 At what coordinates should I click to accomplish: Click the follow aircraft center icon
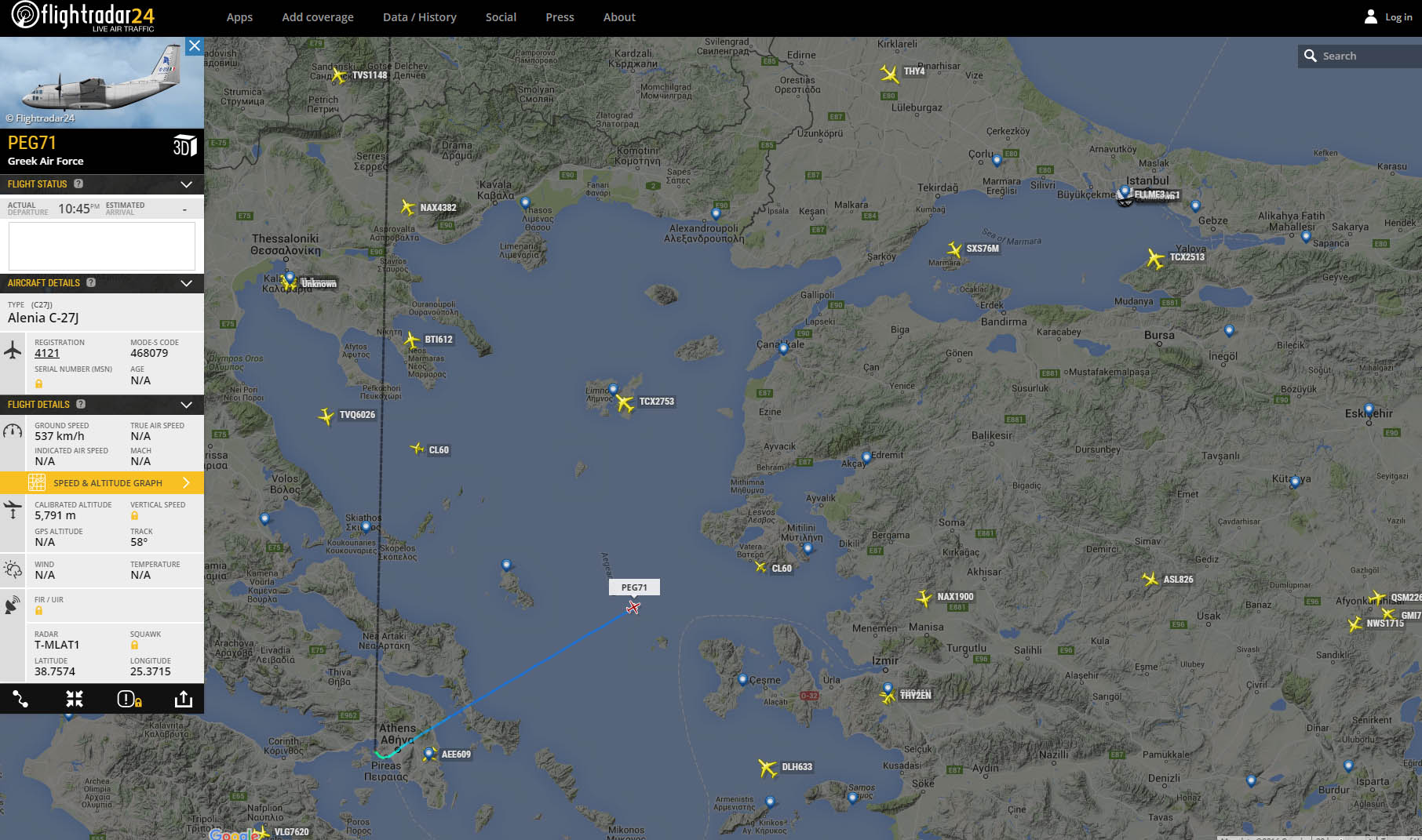tap(75, 699)
